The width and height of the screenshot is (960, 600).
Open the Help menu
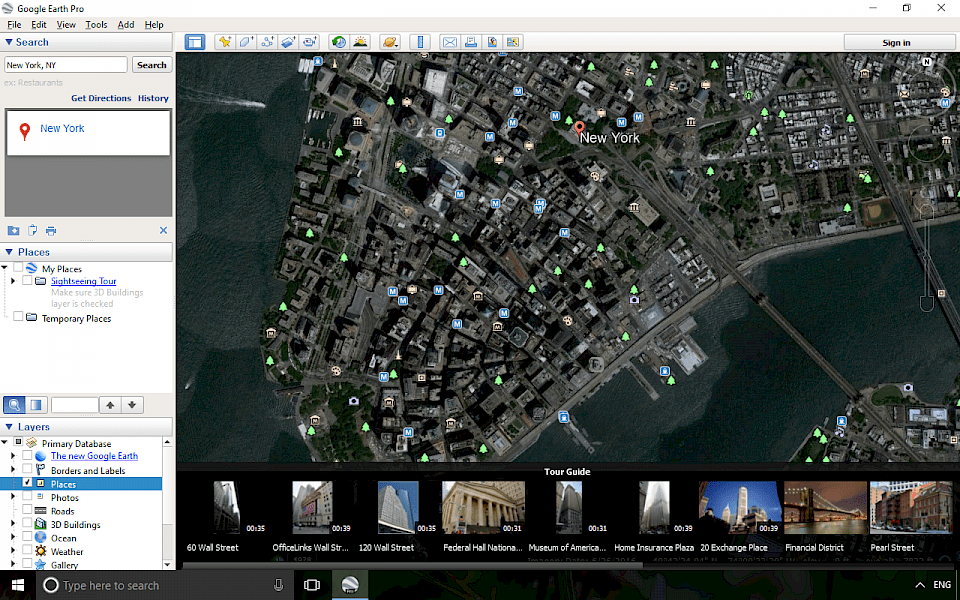coord(154,24)
